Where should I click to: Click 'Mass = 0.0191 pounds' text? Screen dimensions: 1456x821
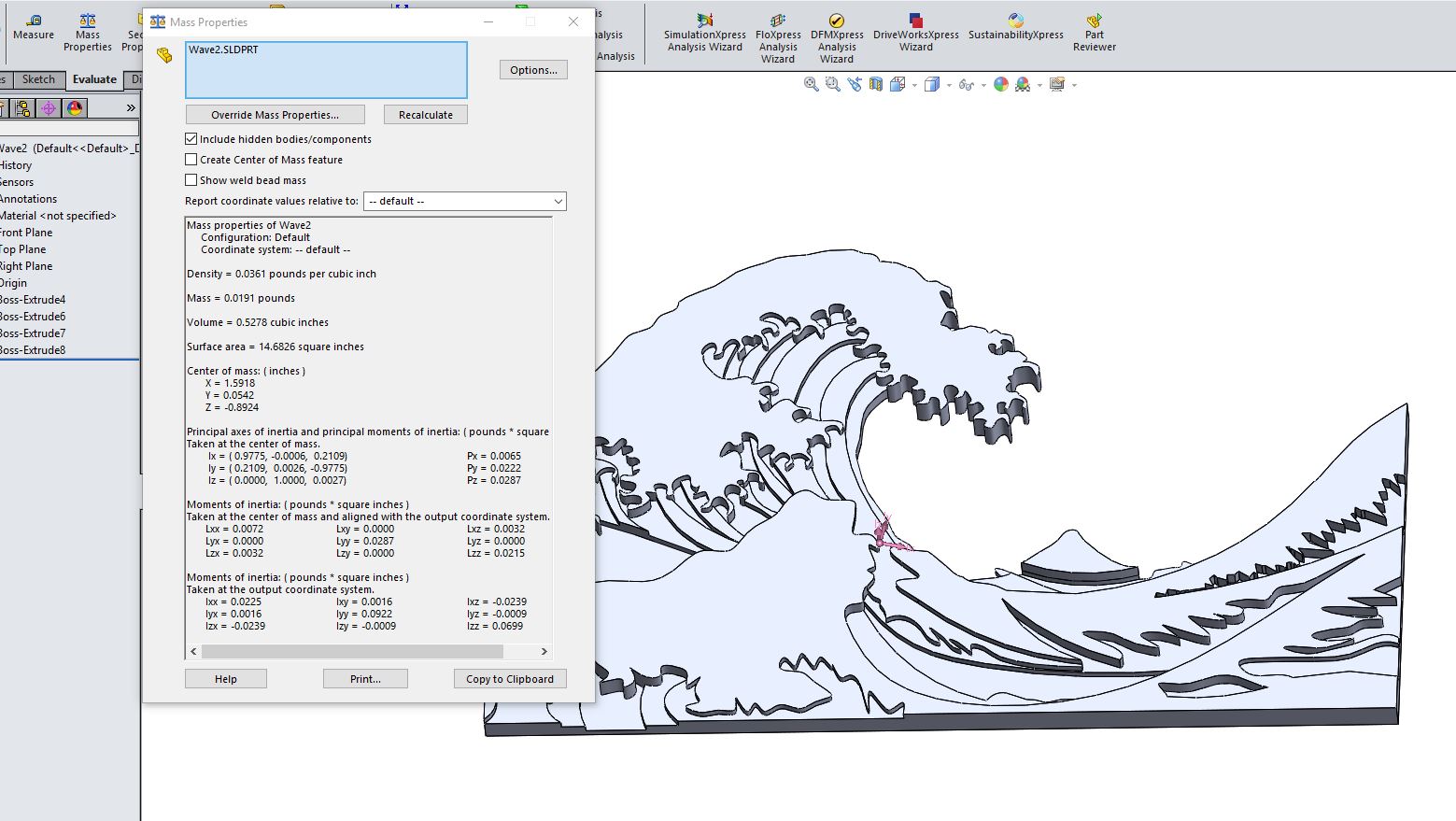[241, 298]
